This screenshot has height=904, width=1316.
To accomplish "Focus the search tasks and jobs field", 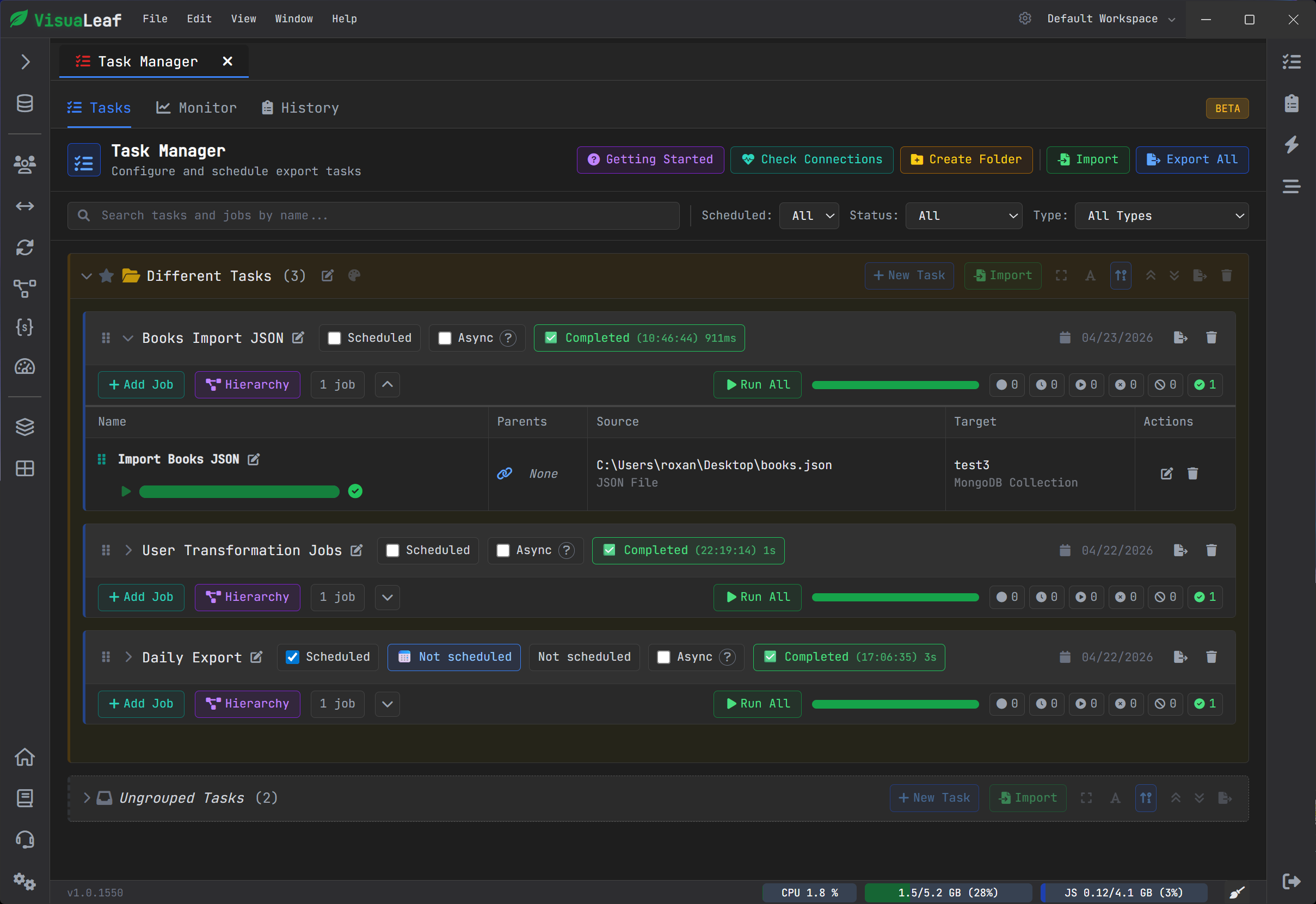I will 373,216.
